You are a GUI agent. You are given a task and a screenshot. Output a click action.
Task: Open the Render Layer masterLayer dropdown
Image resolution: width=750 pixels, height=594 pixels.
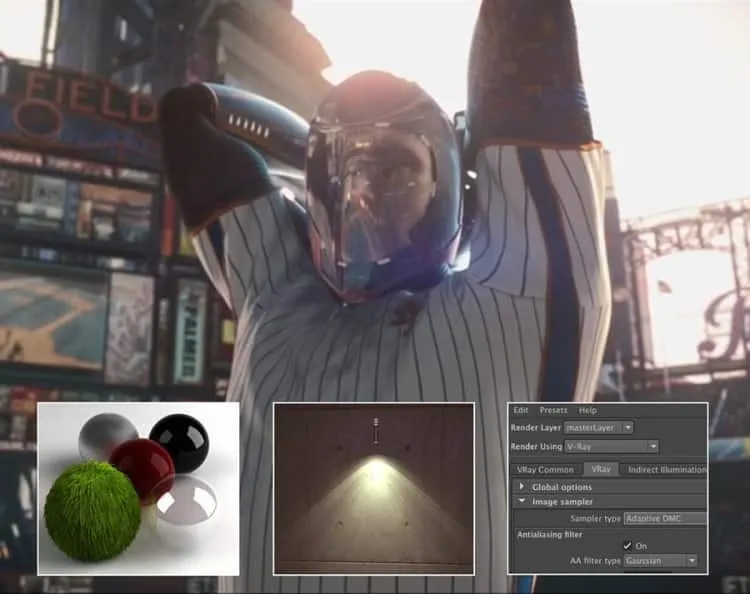pyautogui.click(x=599, y=428)
